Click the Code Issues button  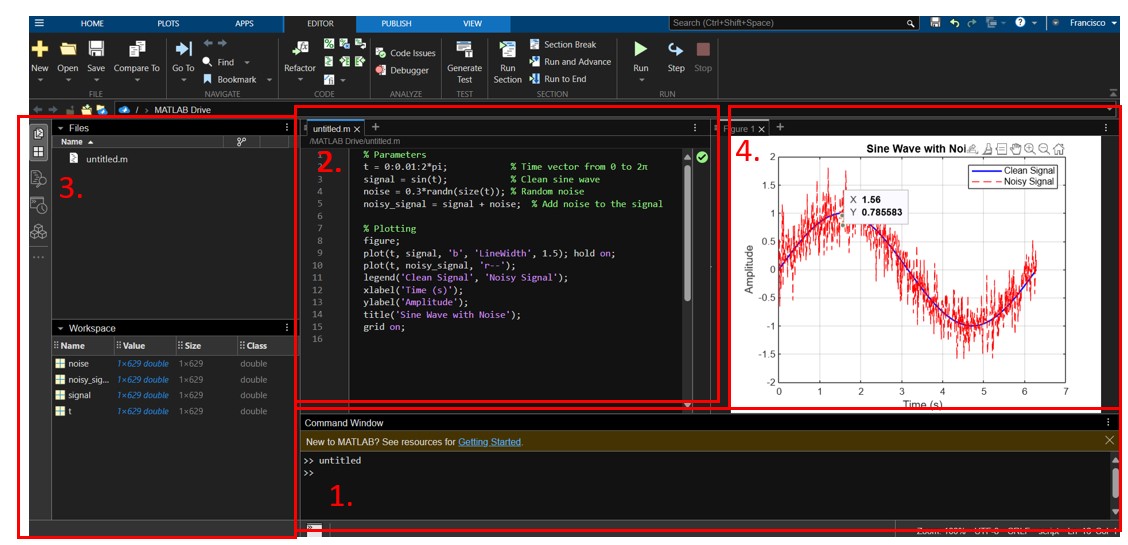405,53
